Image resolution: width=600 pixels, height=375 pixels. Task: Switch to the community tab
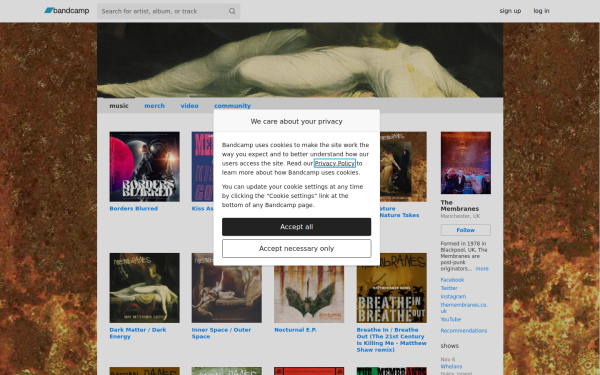[232, 106]
